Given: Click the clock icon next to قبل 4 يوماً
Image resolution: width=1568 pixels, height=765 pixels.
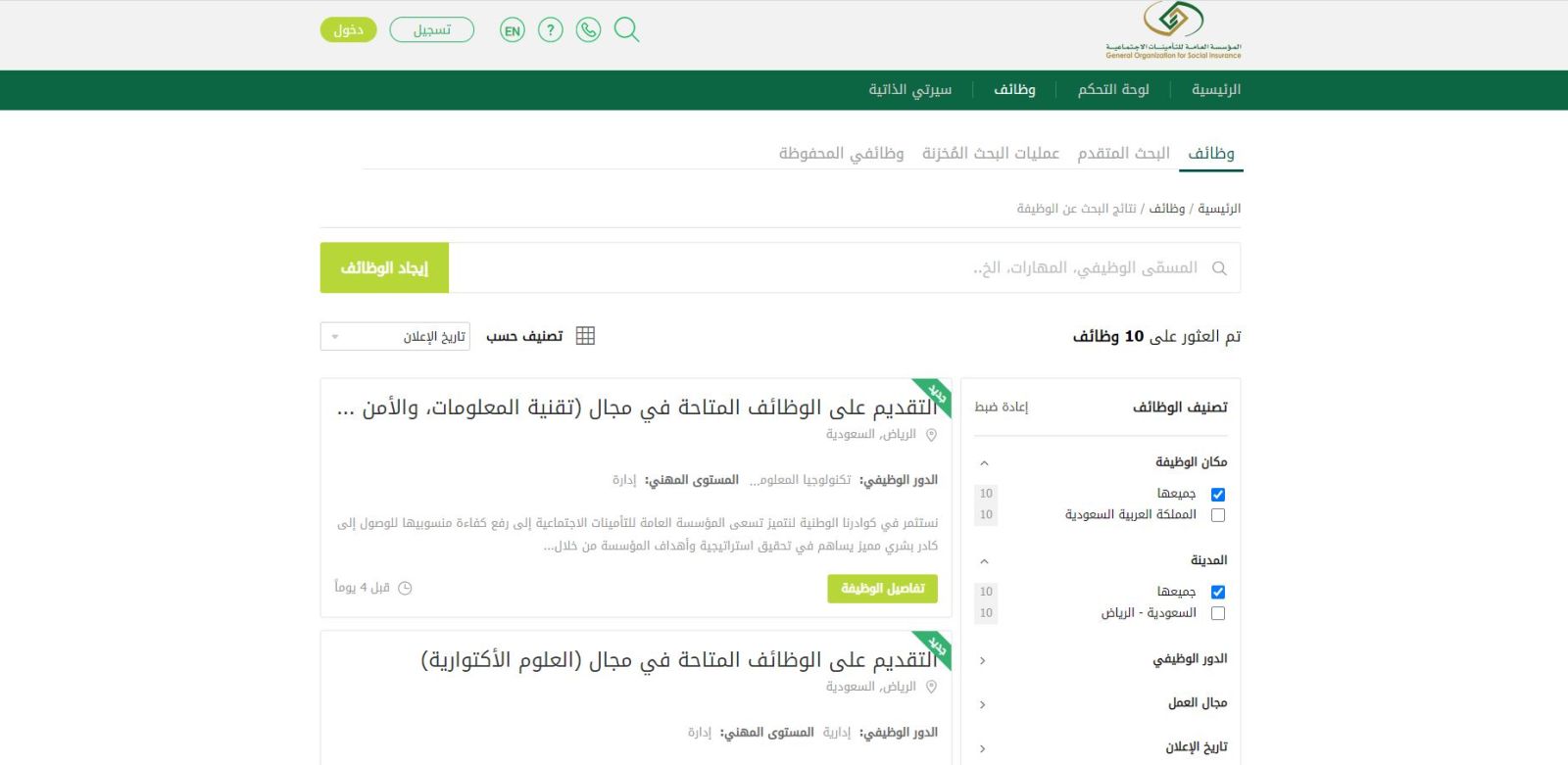Looking at the screenshot, I should coord(405,588).
